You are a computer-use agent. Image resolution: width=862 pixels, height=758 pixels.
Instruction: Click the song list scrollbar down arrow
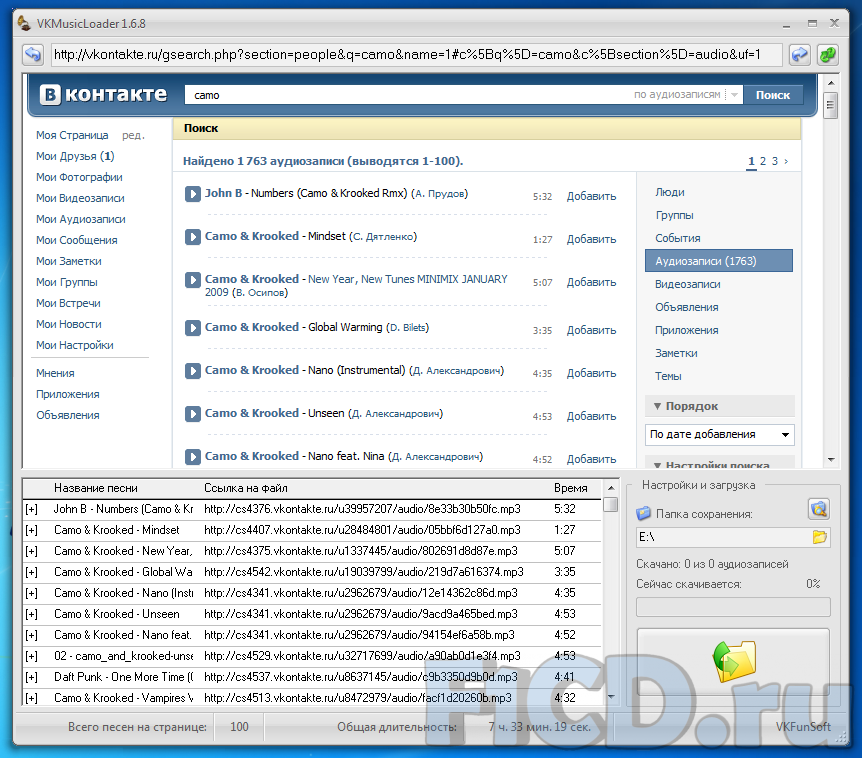pos(611,697)
